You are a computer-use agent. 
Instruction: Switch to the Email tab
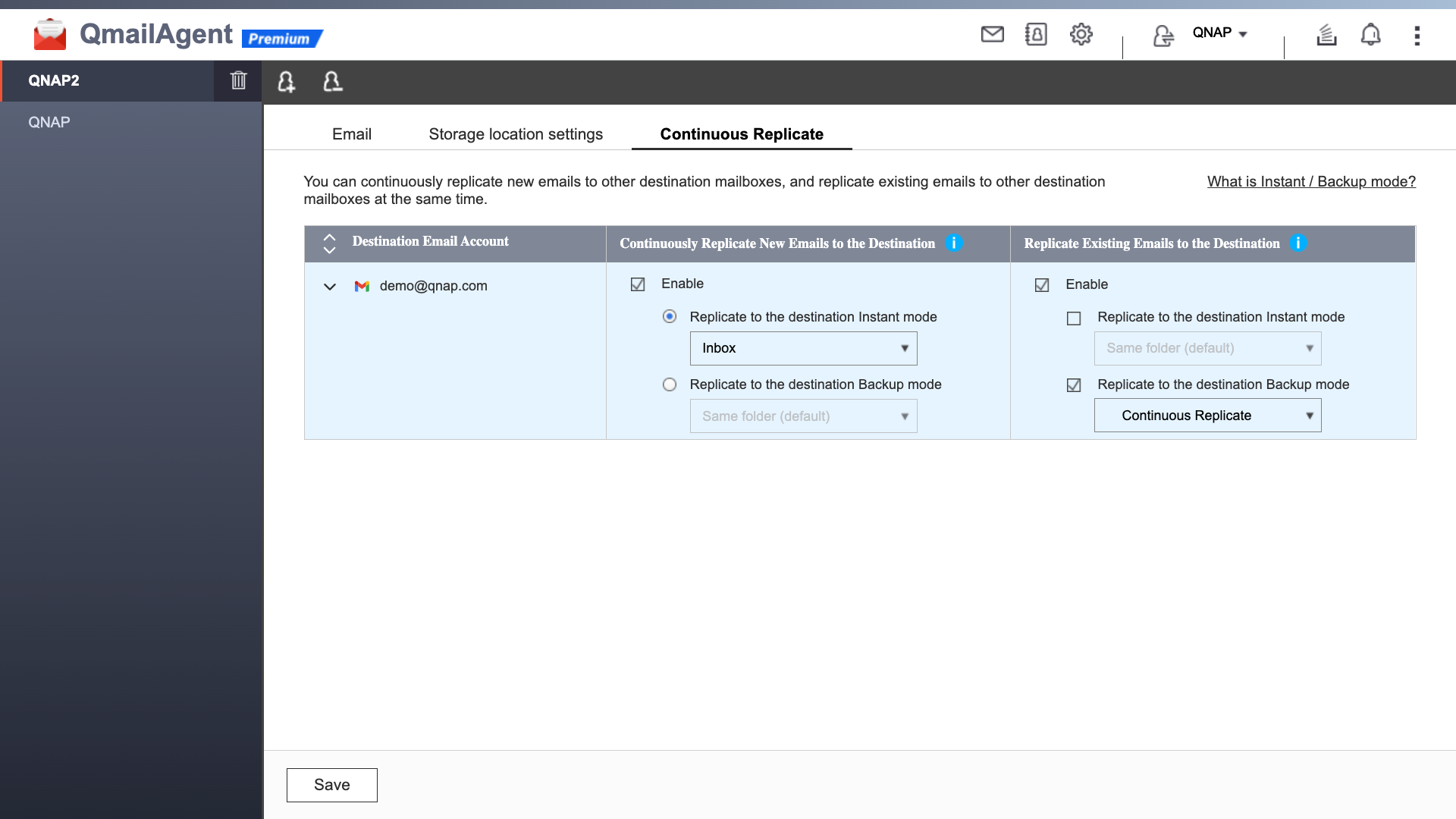(x=351, y=133)
